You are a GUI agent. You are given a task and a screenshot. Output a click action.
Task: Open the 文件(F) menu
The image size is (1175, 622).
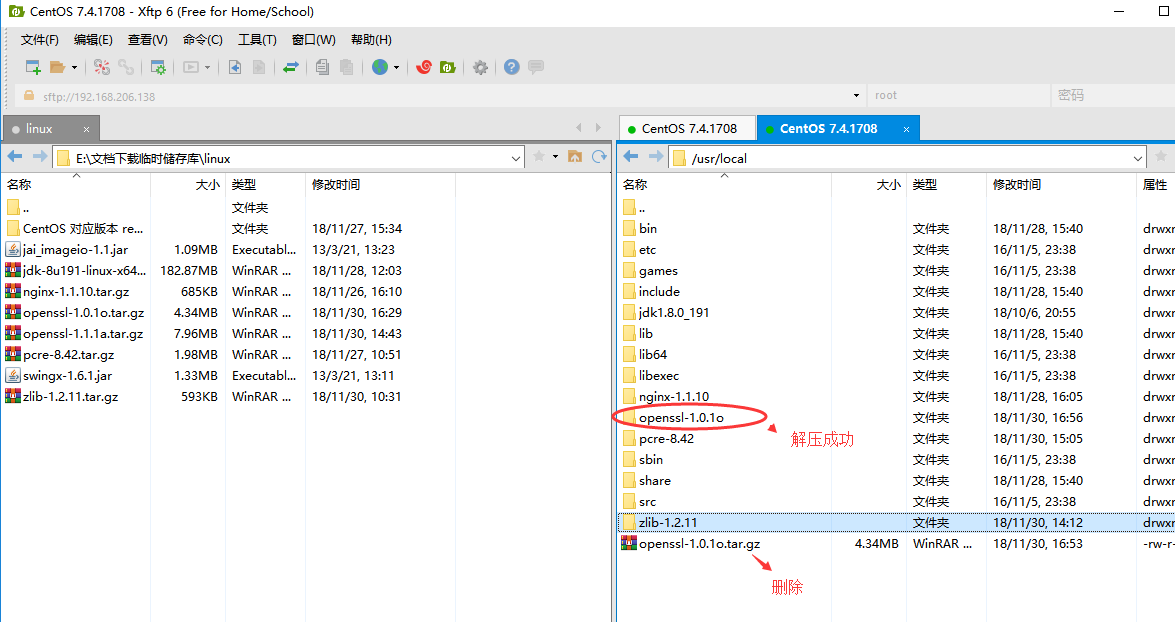tap(39, 40)
